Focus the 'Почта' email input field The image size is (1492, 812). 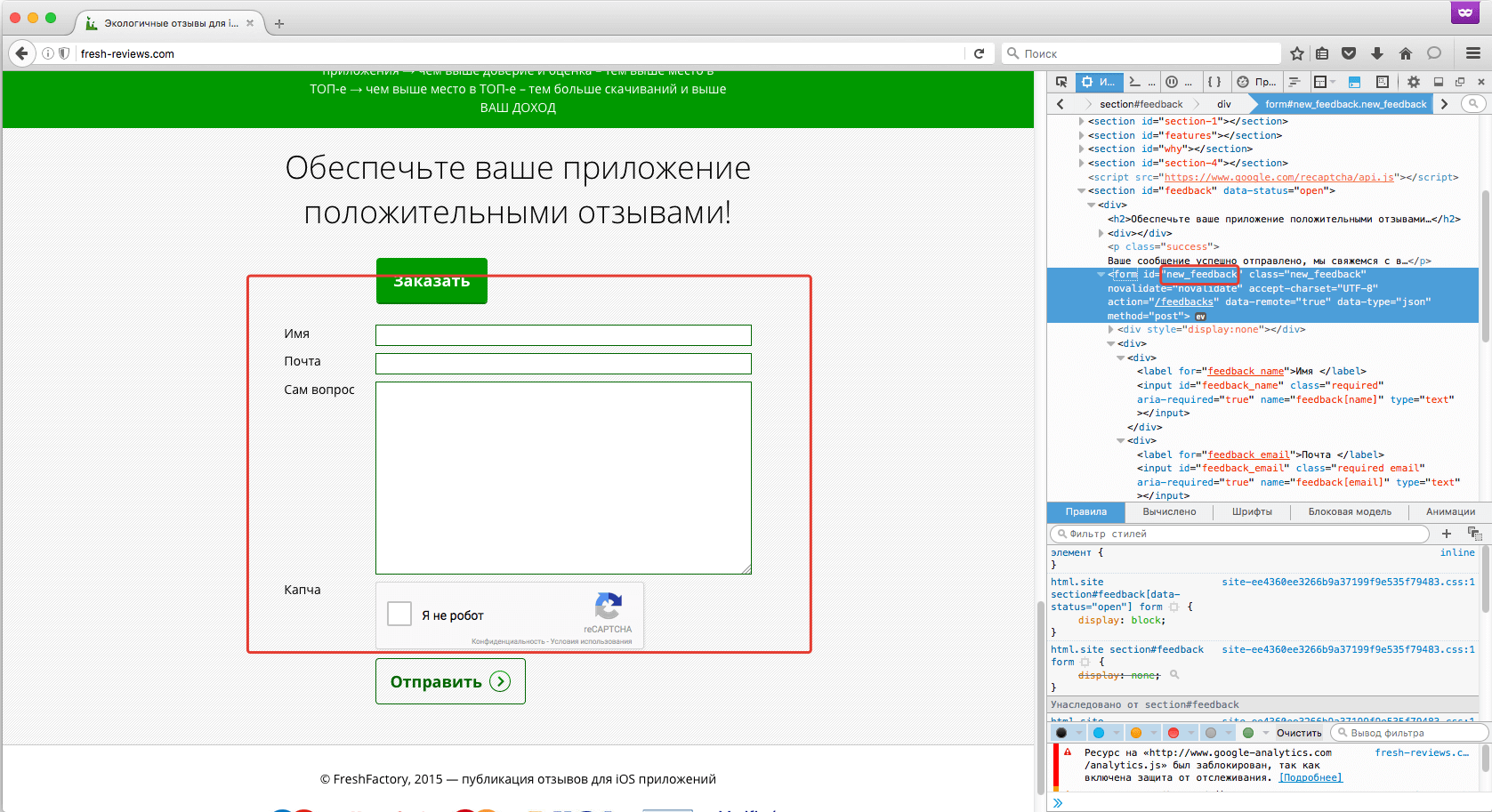coord(563,364)
